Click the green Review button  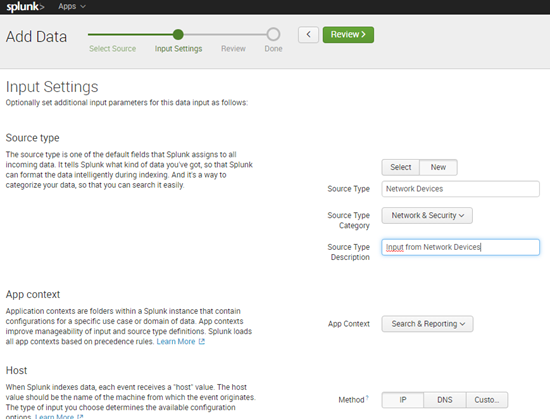pyautogui.click(x=348, y=34)
